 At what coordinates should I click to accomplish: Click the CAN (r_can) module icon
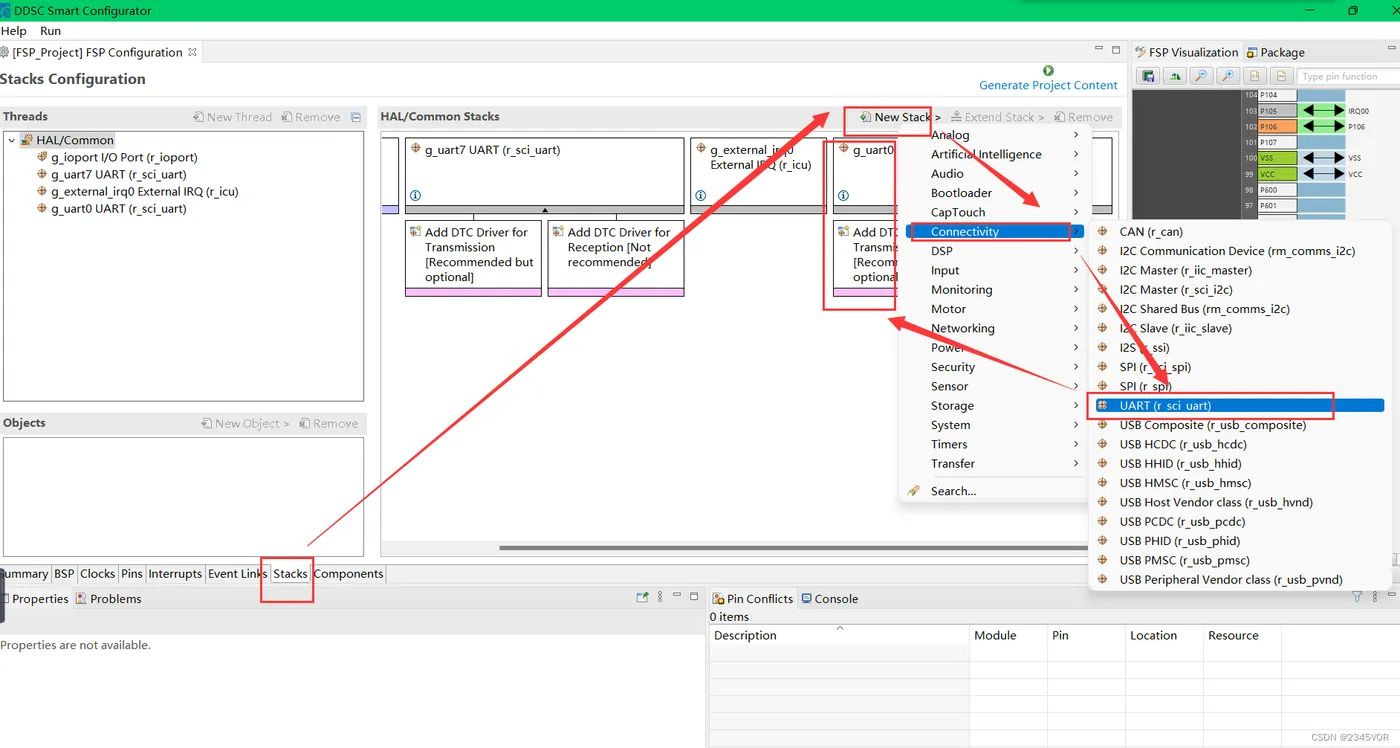[x=1103, y=232]
